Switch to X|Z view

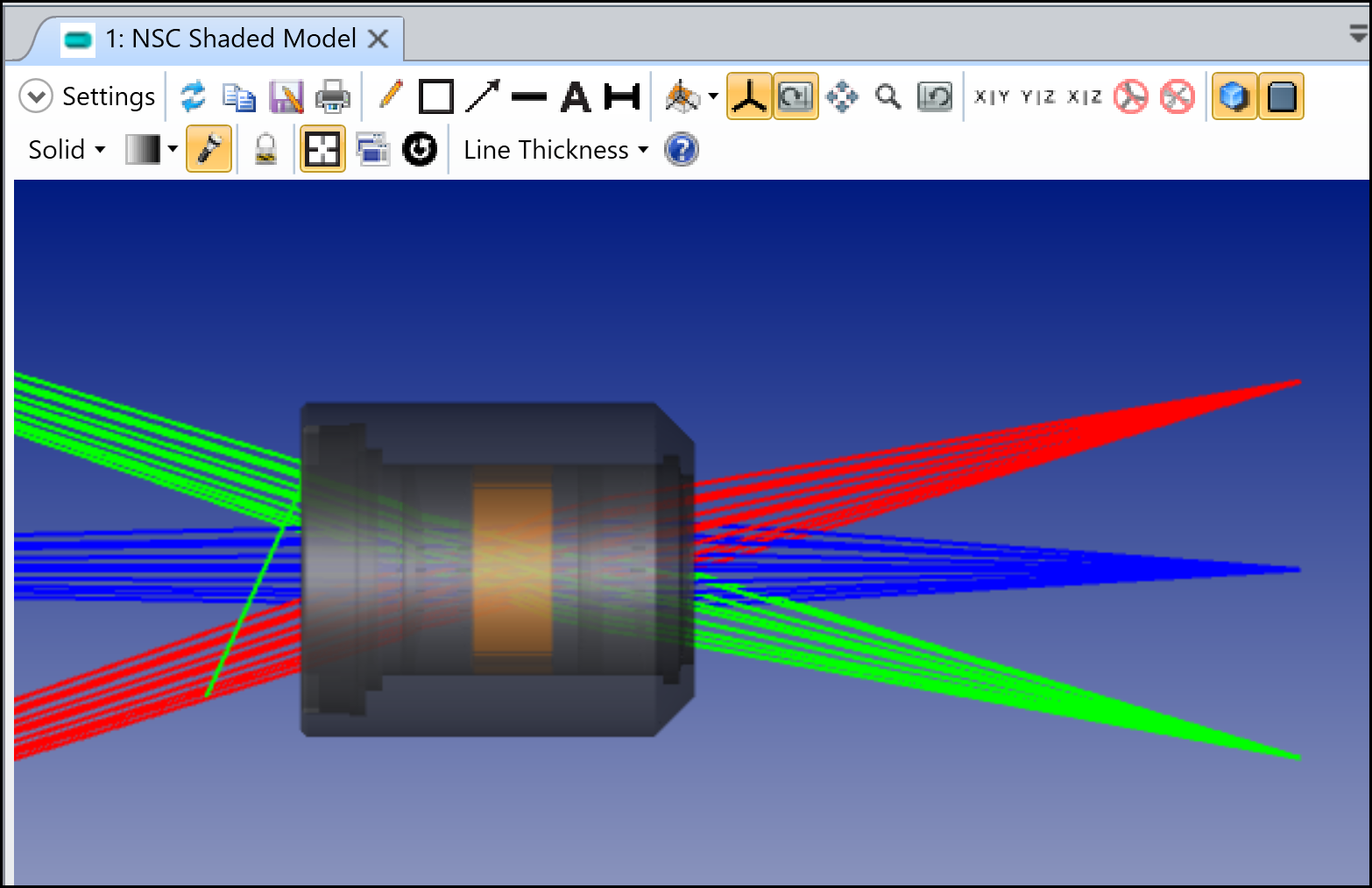click(x=1085, y=97)
